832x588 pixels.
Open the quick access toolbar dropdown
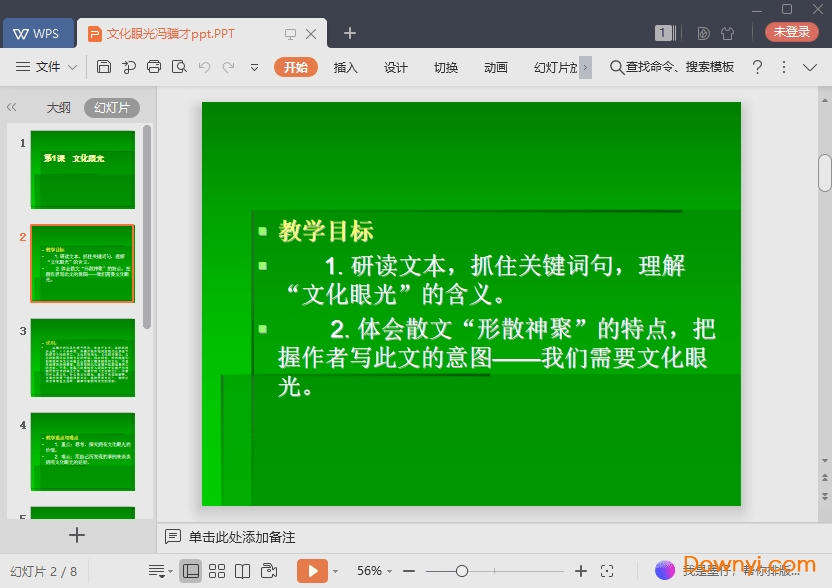coord(254,67)
